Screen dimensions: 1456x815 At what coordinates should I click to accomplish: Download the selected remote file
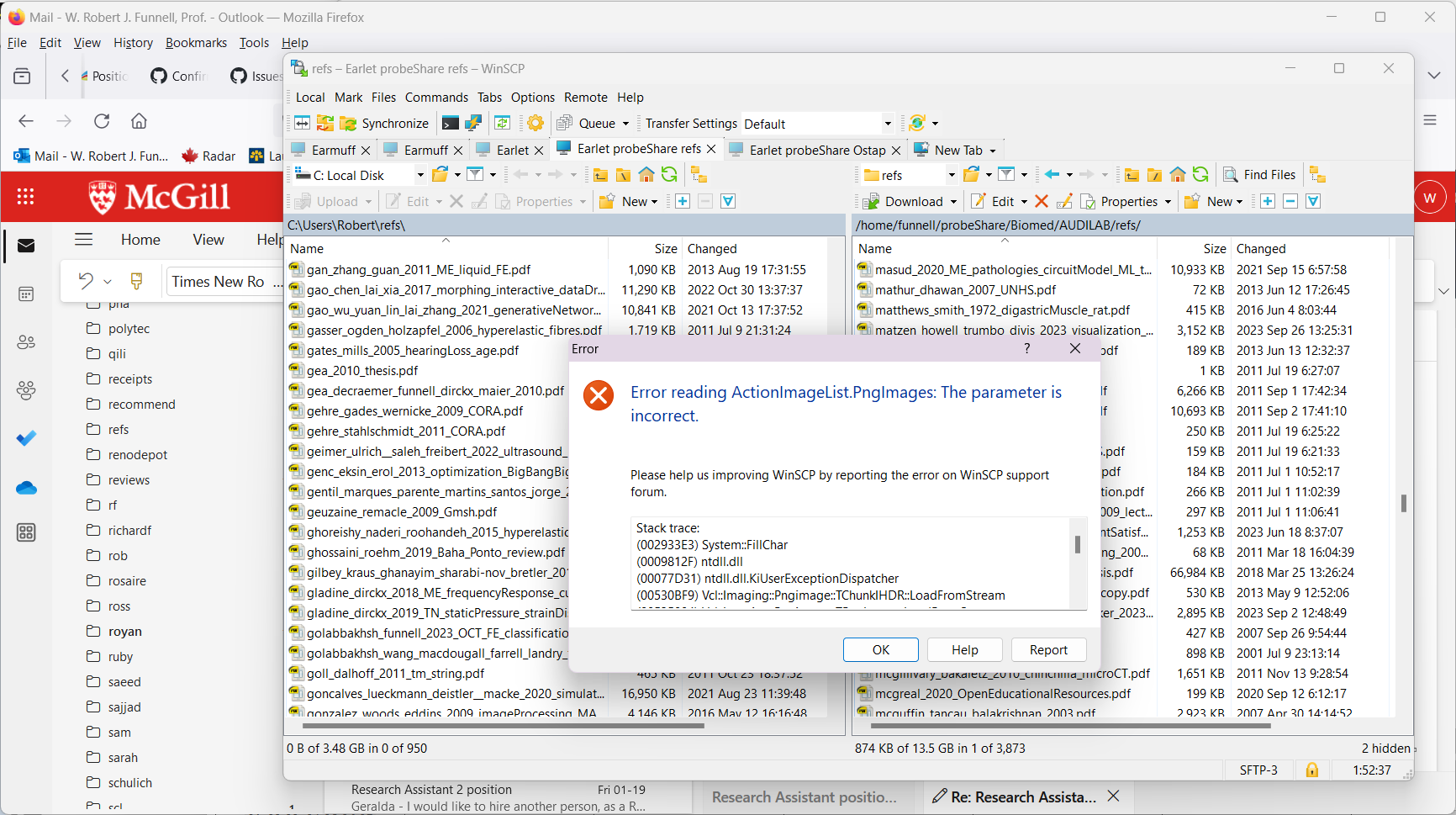tap(908, 201)
